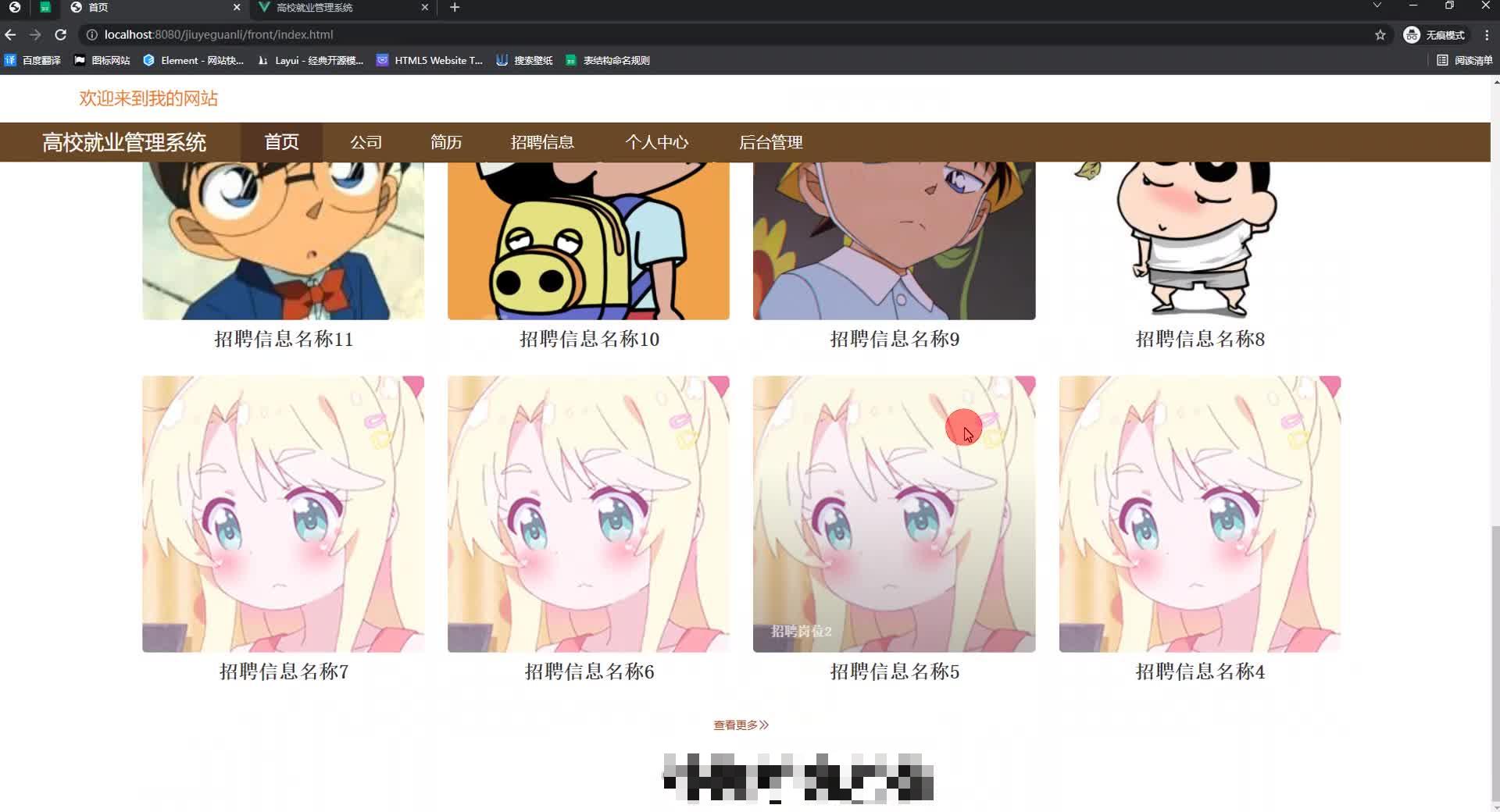
Task: View site information icon in address bar
Action: pos(91,34)
